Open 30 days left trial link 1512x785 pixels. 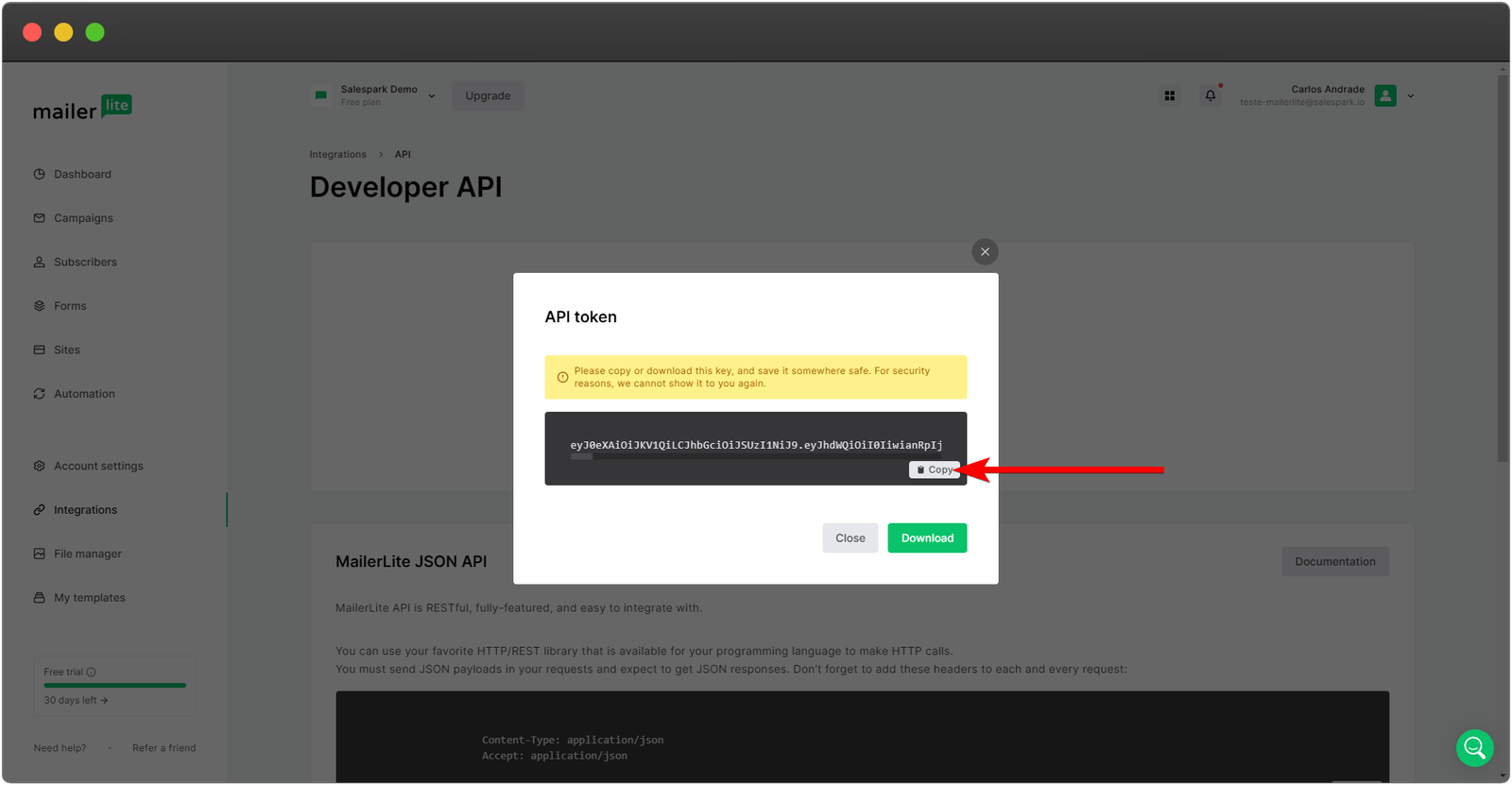(76, 701)
